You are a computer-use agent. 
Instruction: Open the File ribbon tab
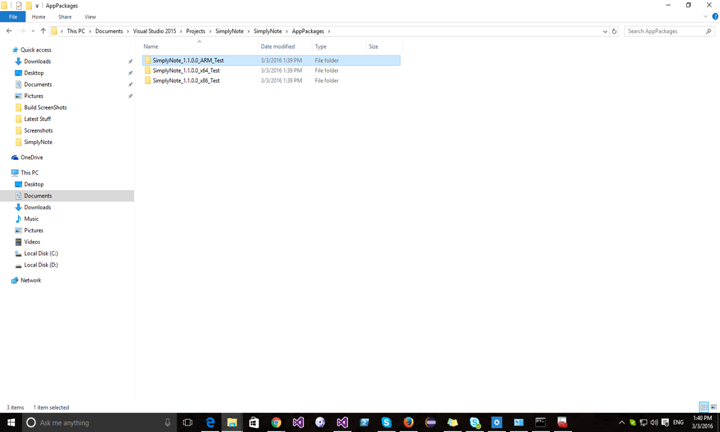coord(13,17)
